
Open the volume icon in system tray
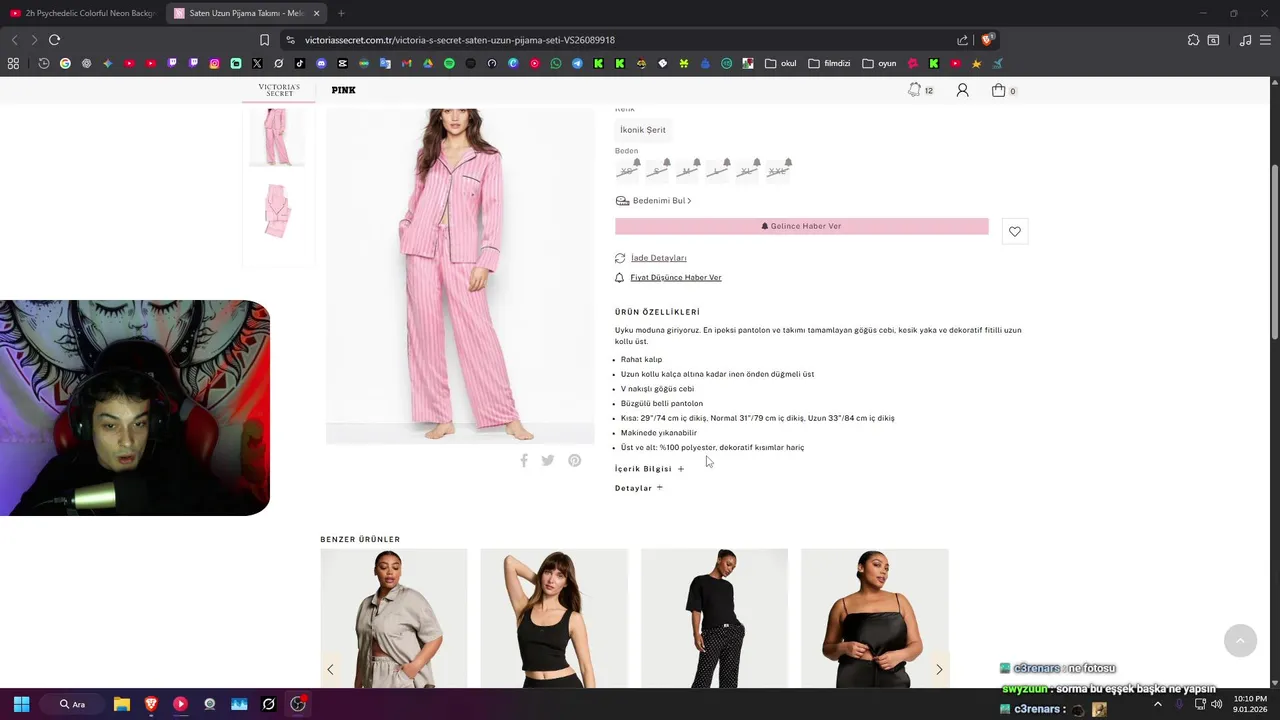(x=1216, y=704)
